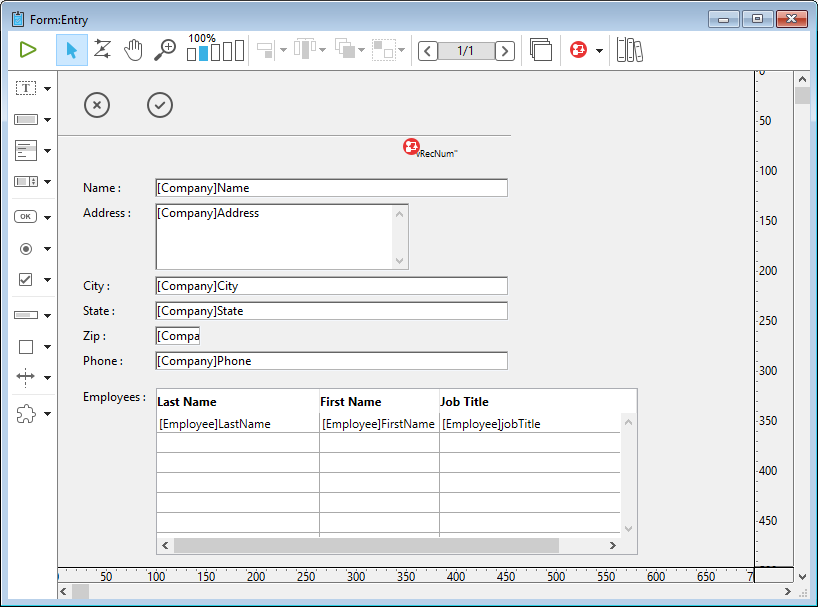Open the dropdown arrow beside red badge icon

599,51
